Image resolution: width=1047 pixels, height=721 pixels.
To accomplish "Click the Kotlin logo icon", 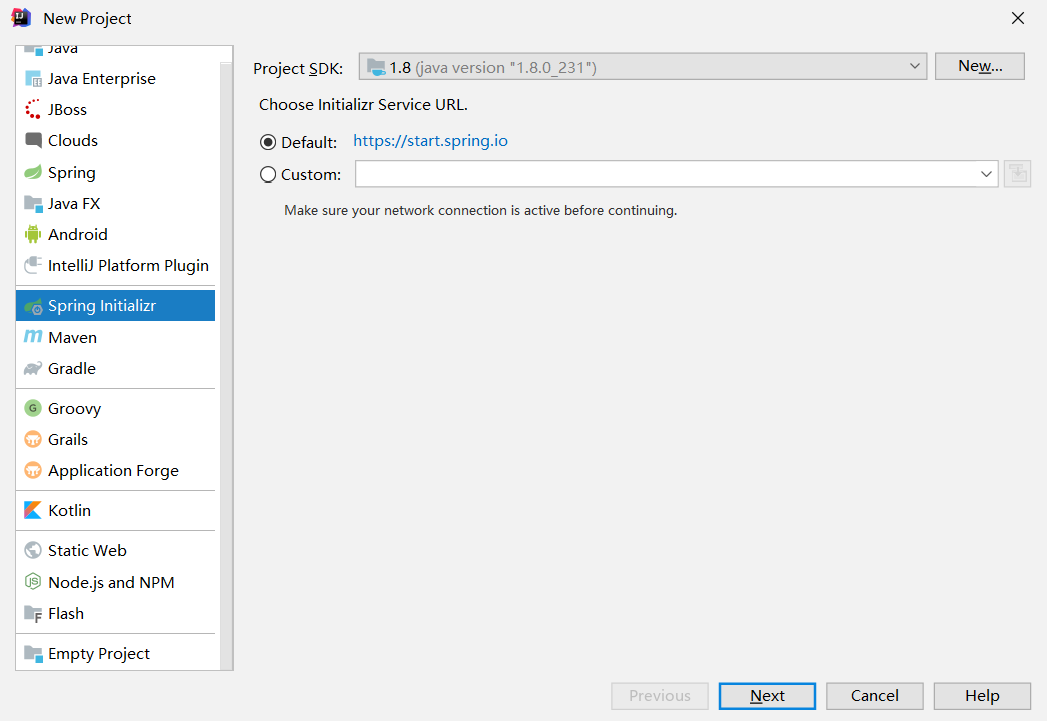I will 33,510.
